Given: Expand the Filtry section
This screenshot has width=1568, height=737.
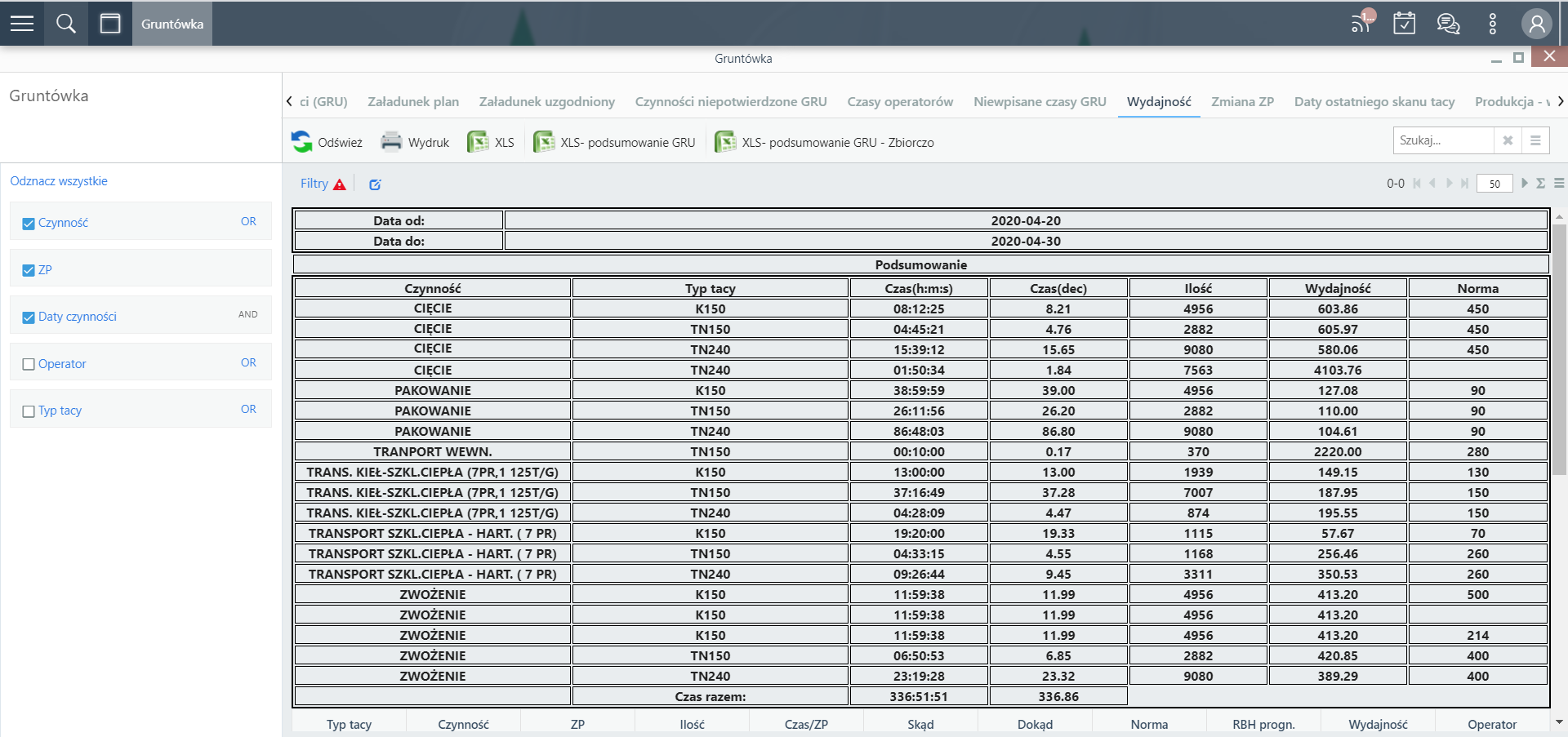Looking at the screenshot, I should 314,184.
